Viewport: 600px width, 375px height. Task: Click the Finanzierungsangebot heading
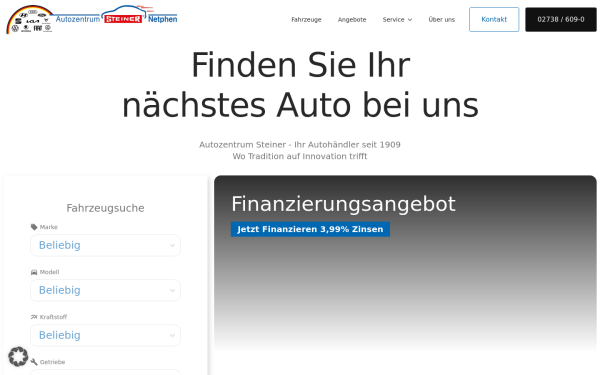coord(343,204)
